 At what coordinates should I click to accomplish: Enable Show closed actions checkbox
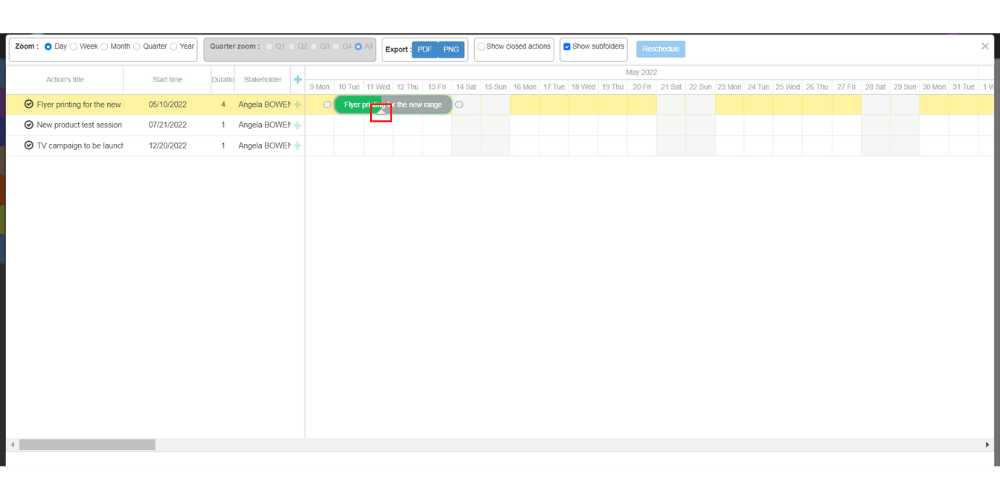coord(481,47)
